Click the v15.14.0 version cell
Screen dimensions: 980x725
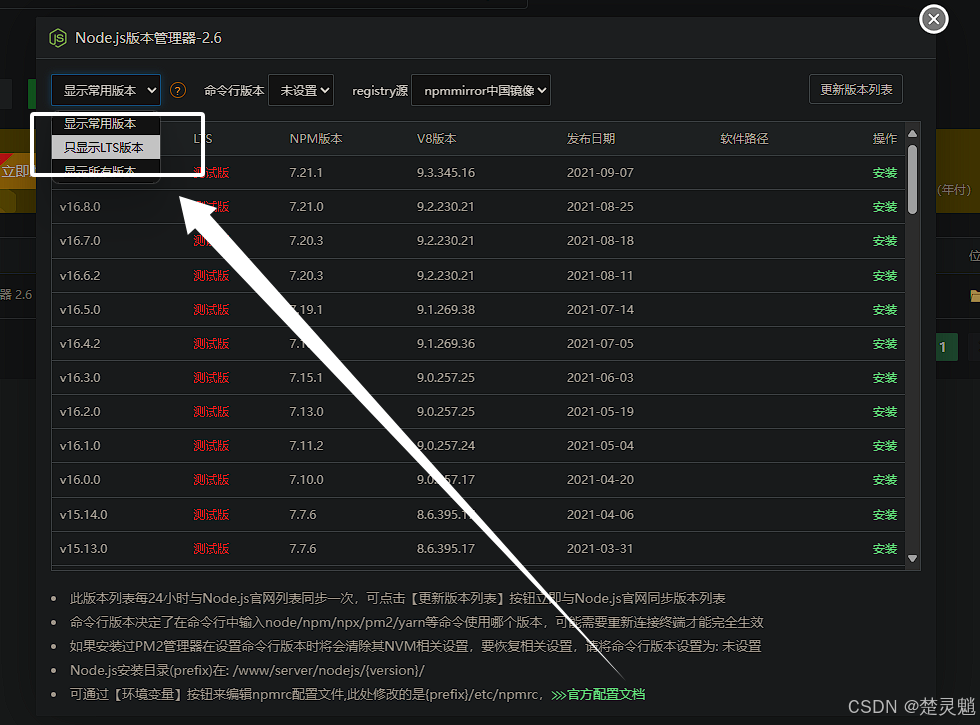83,515
